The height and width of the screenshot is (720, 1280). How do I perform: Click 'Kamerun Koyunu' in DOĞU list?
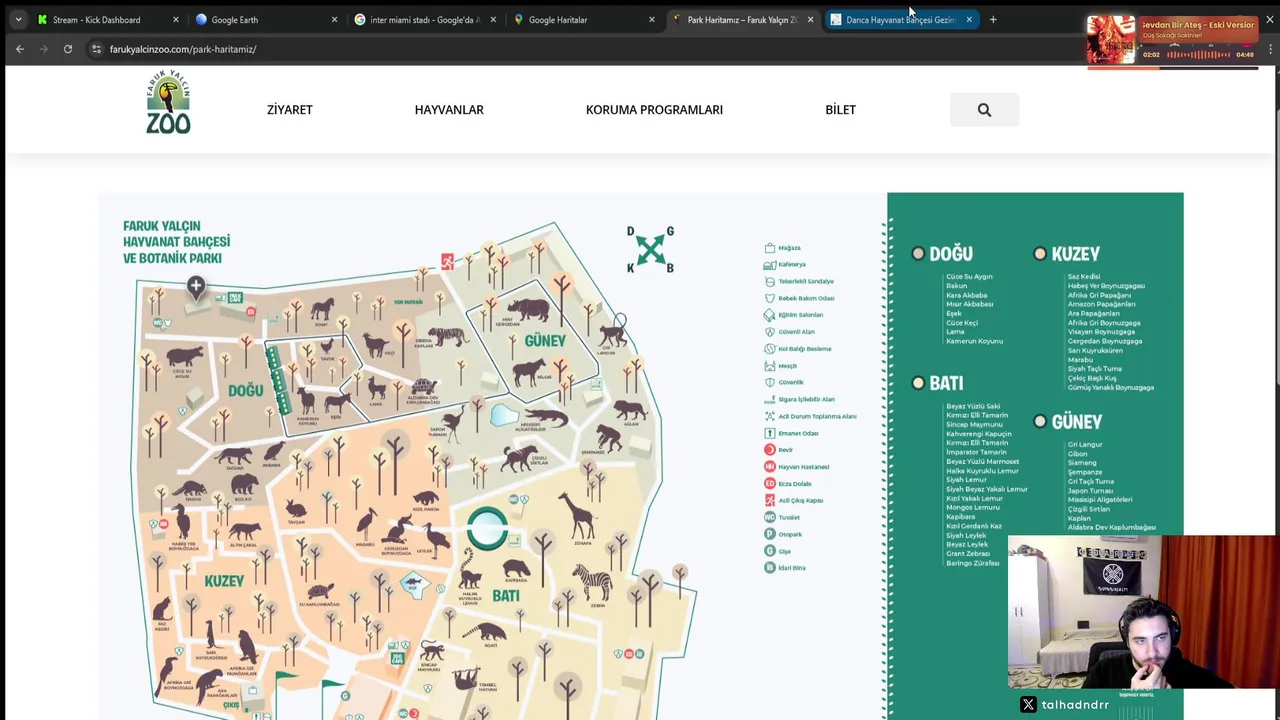click(x=974, y=341)
